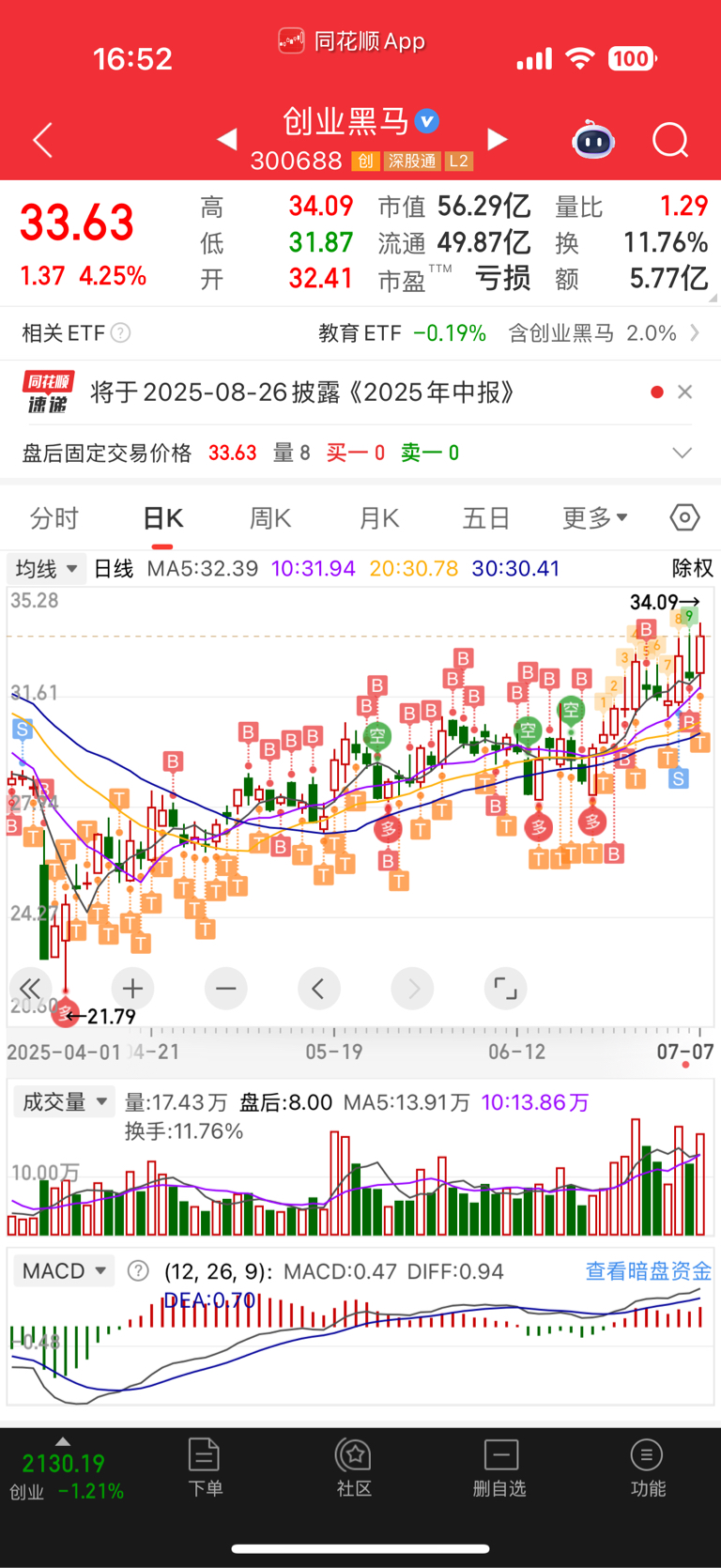Tap the 市值 56.29亿 value
This screenshot has width=721, height=1568.
click(x=454, y=206)
